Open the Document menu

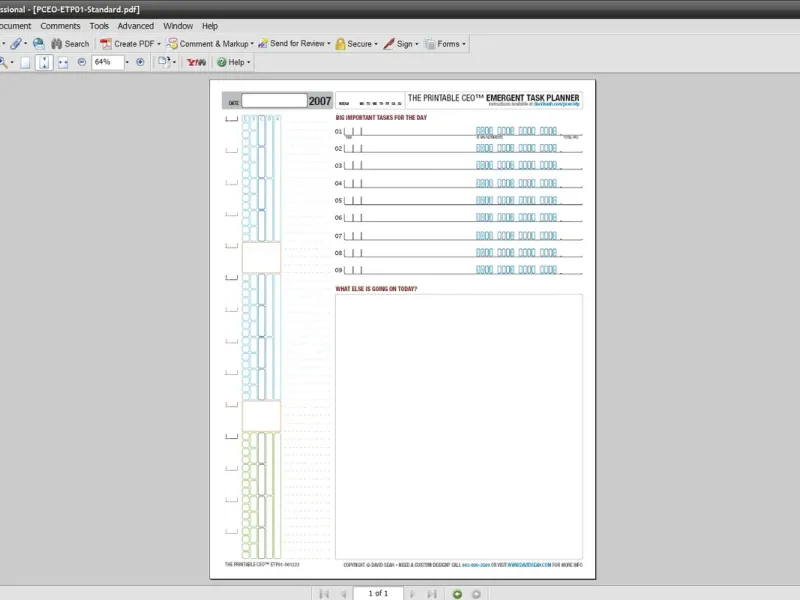(x=15, y=26)
